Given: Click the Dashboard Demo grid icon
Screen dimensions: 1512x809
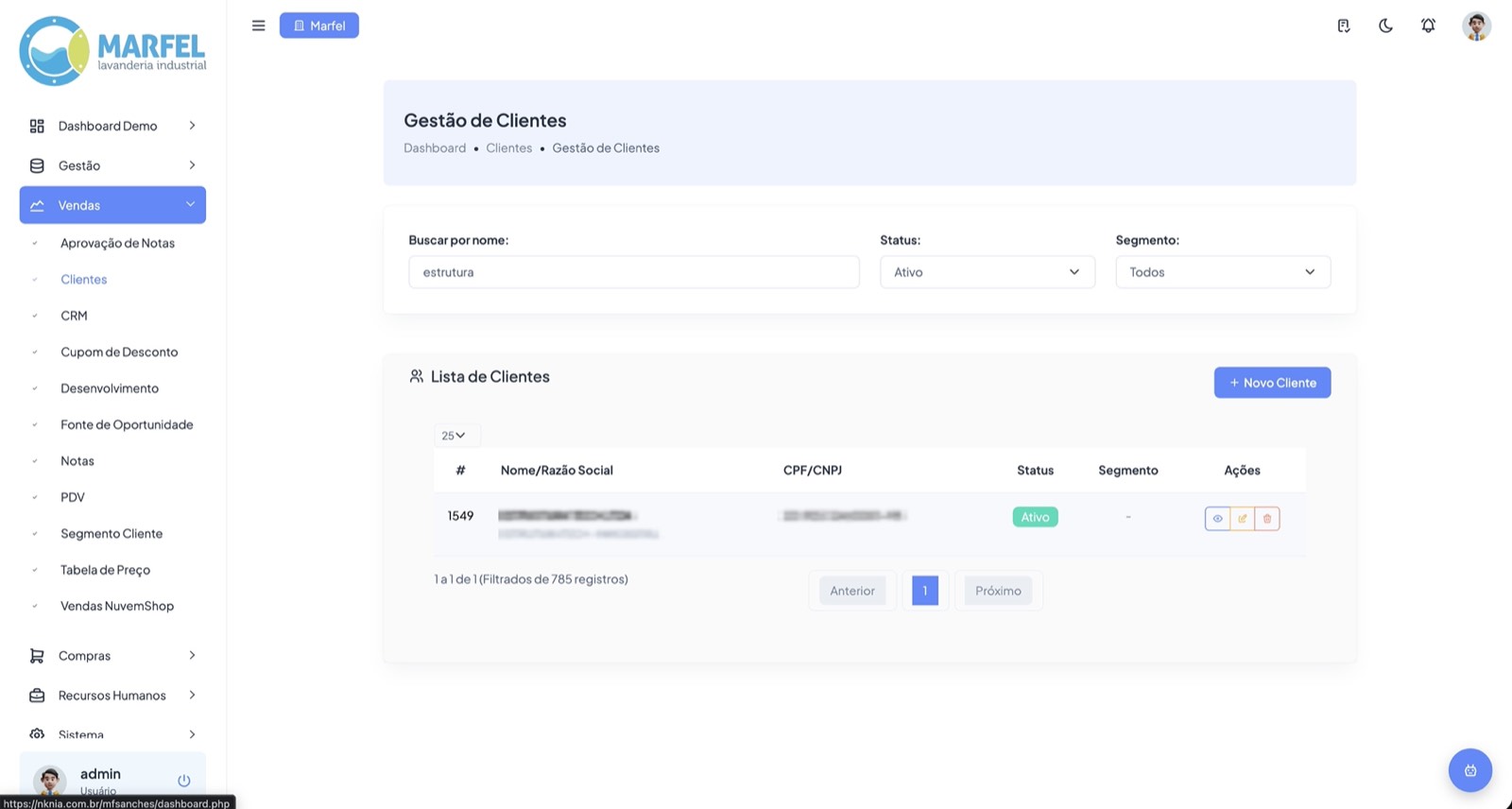Looking at the screenshot, I should pyautogui.click(x=37, y=126).
